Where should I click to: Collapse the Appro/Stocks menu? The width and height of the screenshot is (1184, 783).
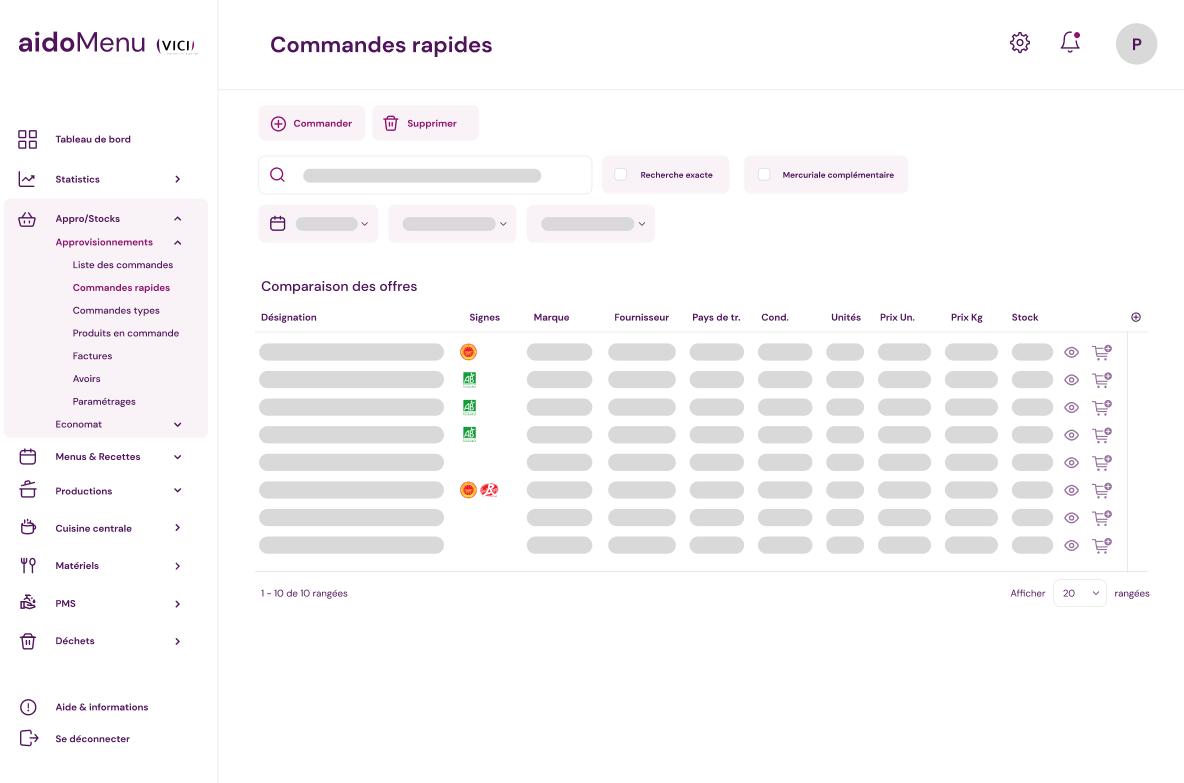178,219
